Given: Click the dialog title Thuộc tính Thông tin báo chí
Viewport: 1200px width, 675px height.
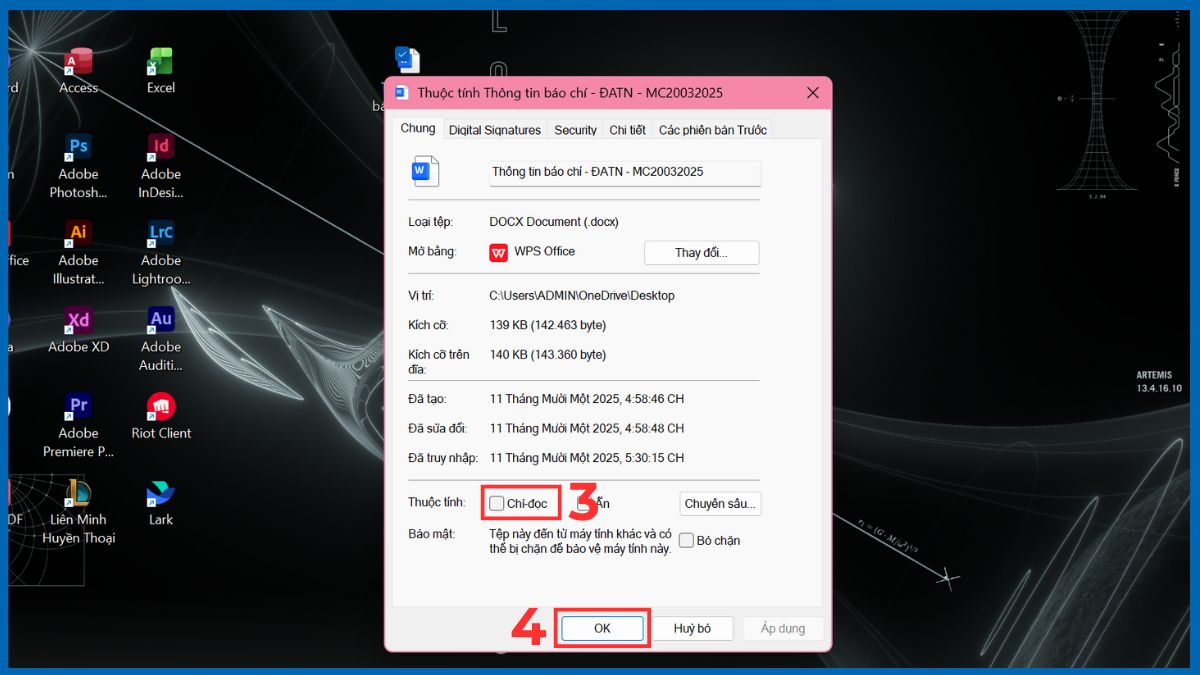Looking at the screenshot, I should pyautogui.click(x=570, y=93).
